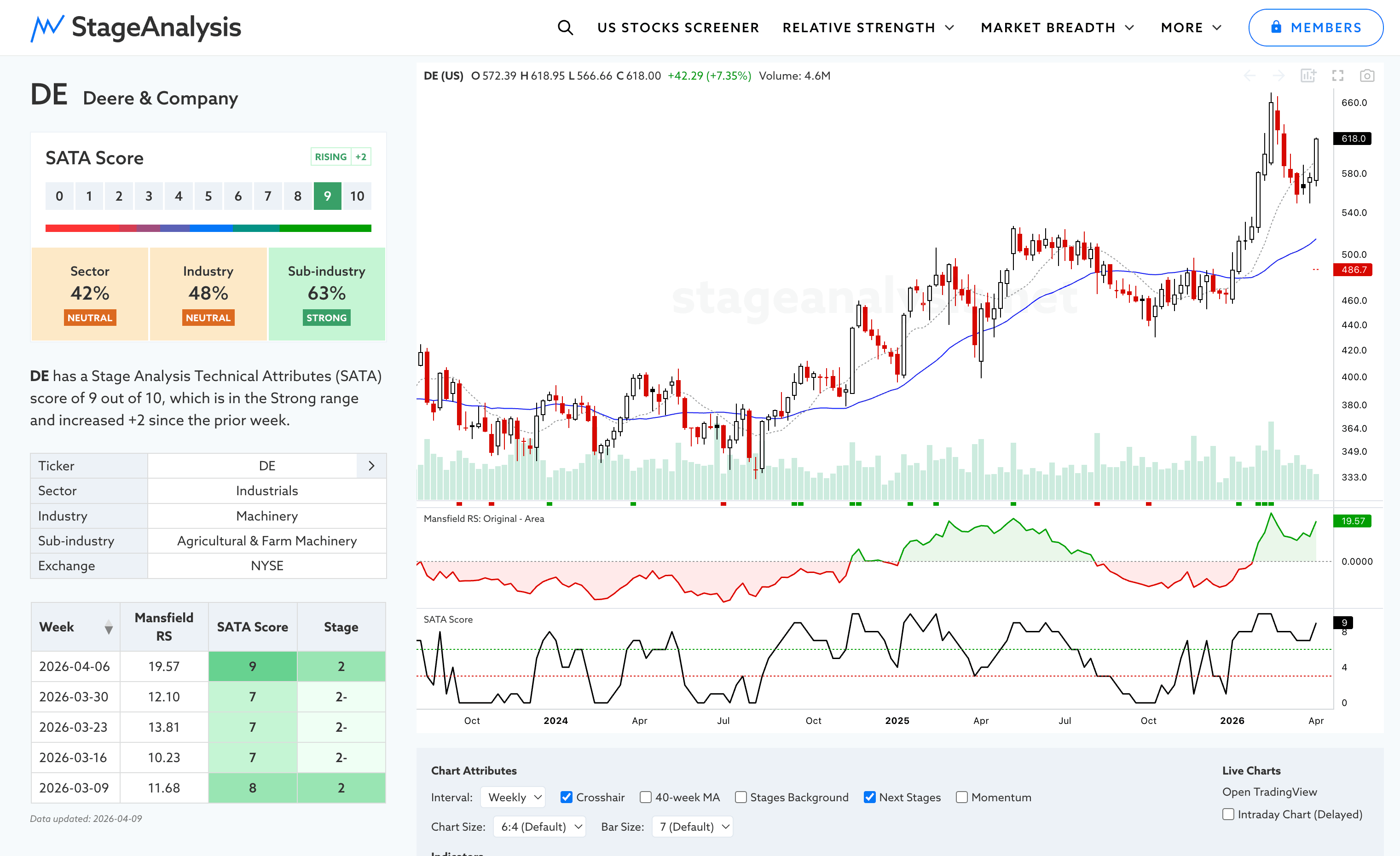Click the chart forward arrow icon
Screen dimensions: 1400x856
1279,75
